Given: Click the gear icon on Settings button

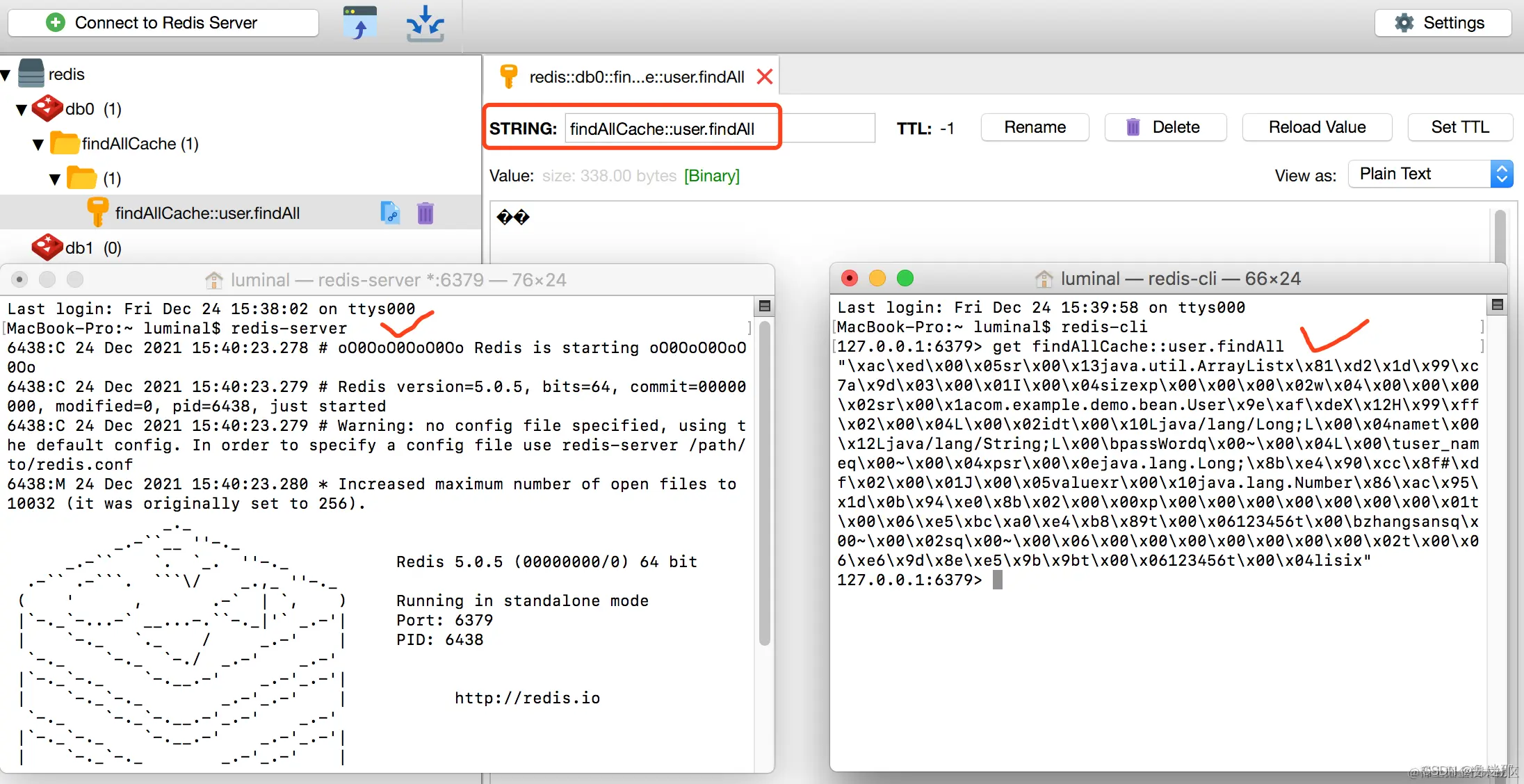Looking at the screenshot, I should click(x=1404, y=23).
